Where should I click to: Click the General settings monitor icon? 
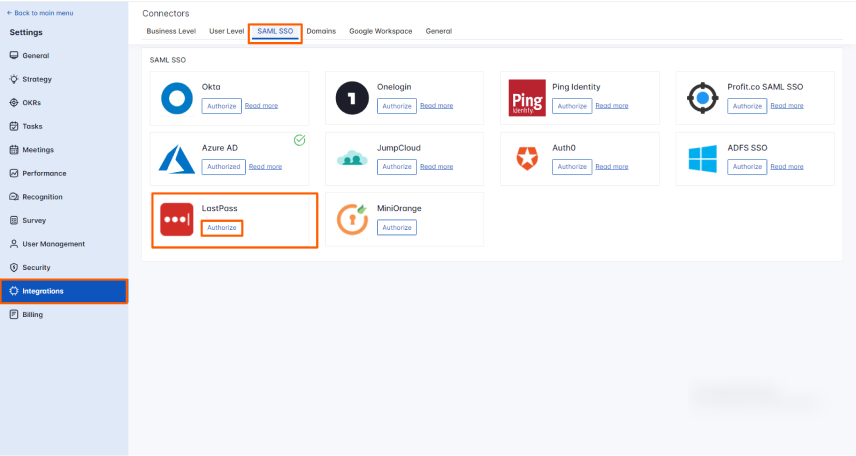[x=14, y=55]
